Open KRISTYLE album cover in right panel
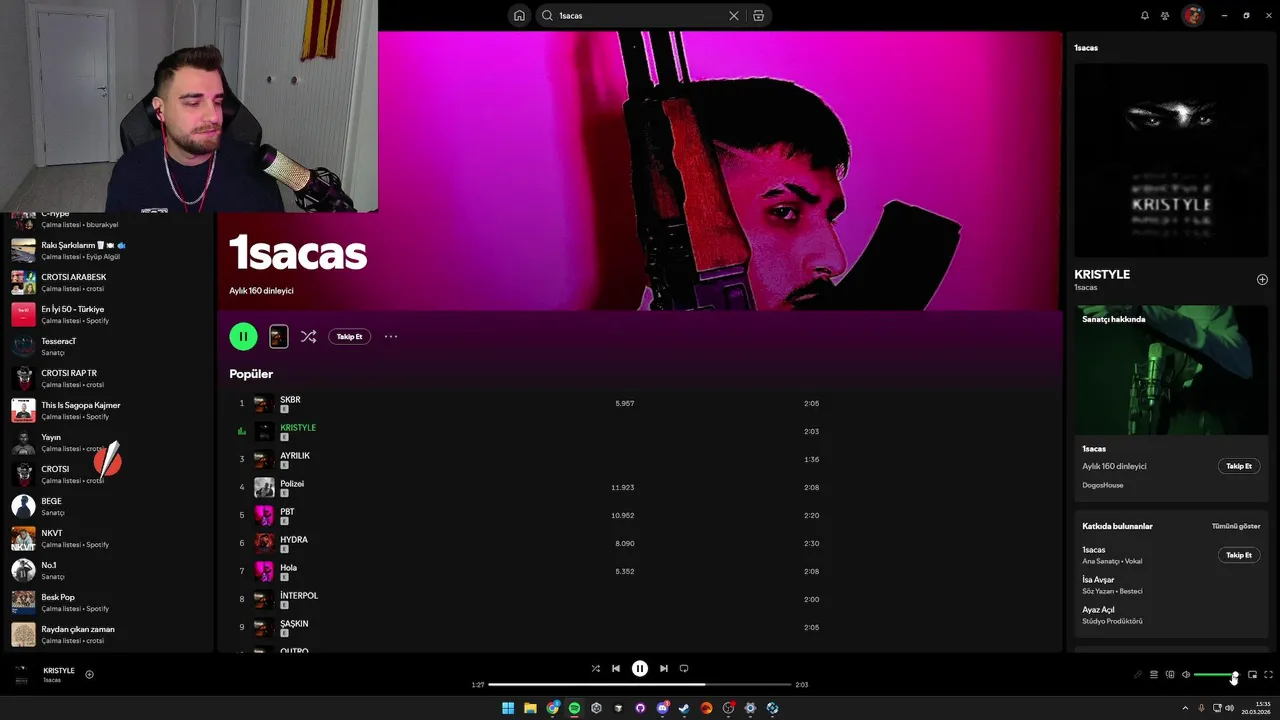1280x720 pixels. coord(1171,161)
